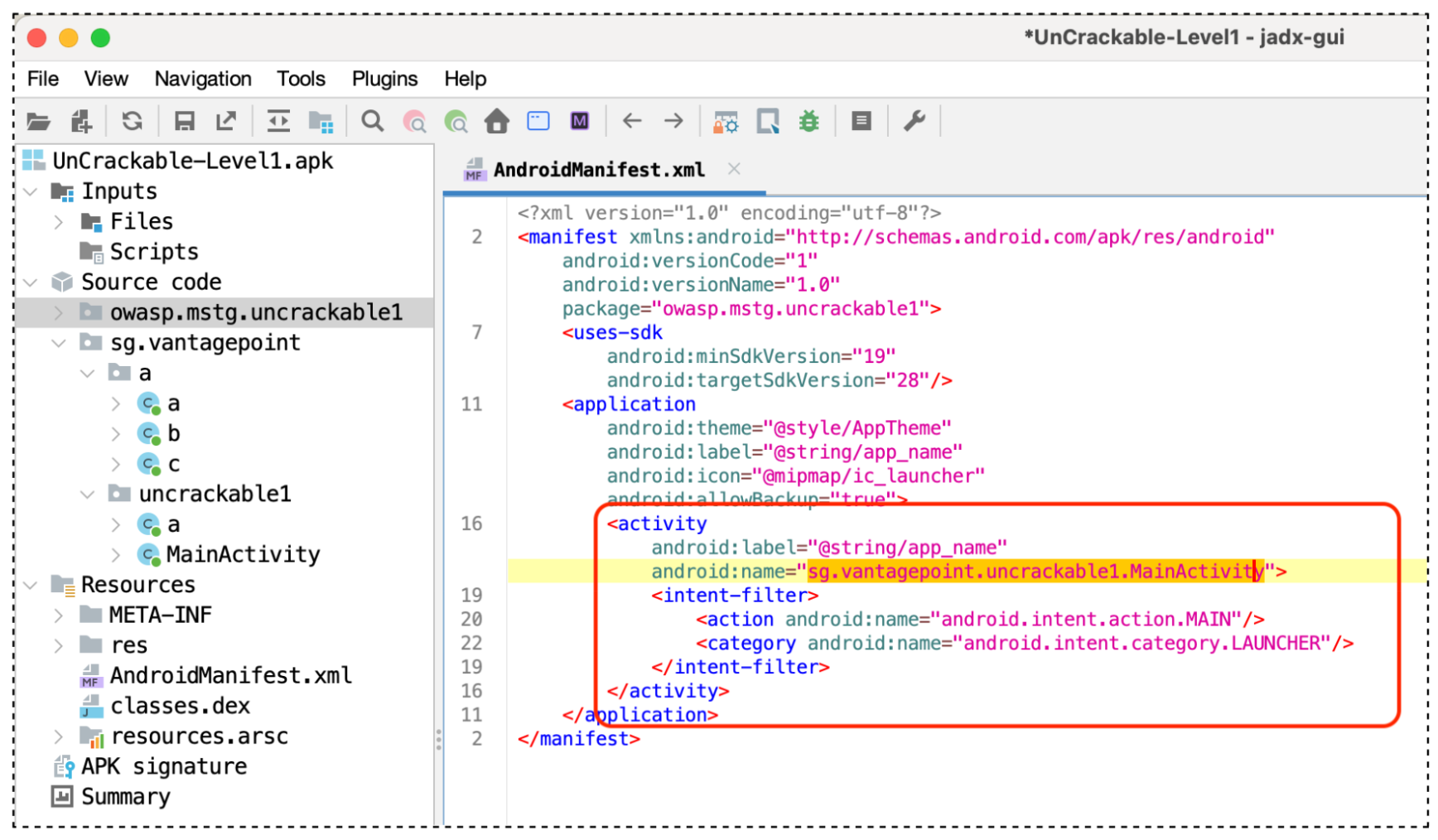Image resolution: width=1438 pixels, height=840 pixels.
Task: Collapse the Inputs tree node
Action: click(x=31, y=192)
